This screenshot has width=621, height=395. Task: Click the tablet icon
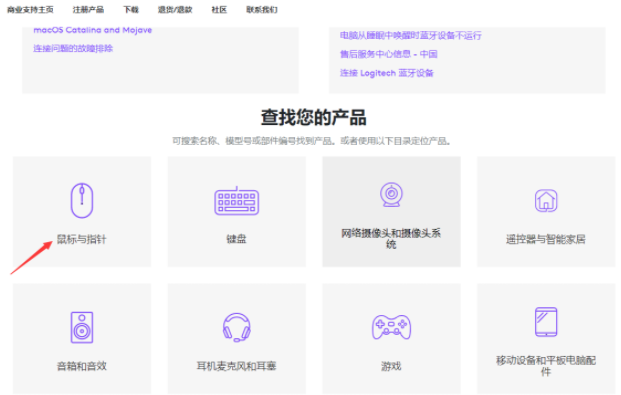tap(546, 322)
